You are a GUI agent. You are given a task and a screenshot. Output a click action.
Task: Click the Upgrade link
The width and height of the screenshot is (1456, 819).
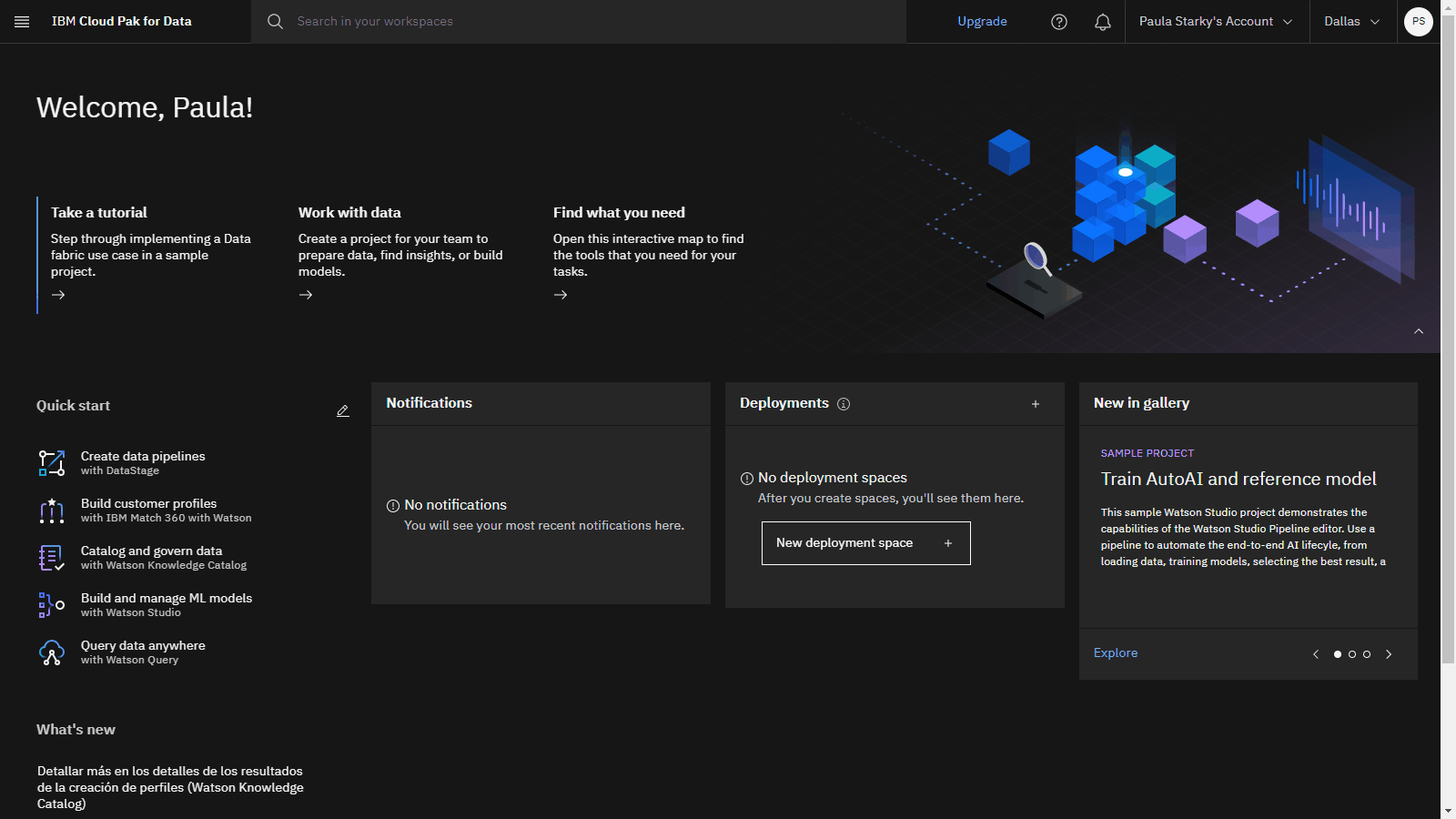[982, 22]
